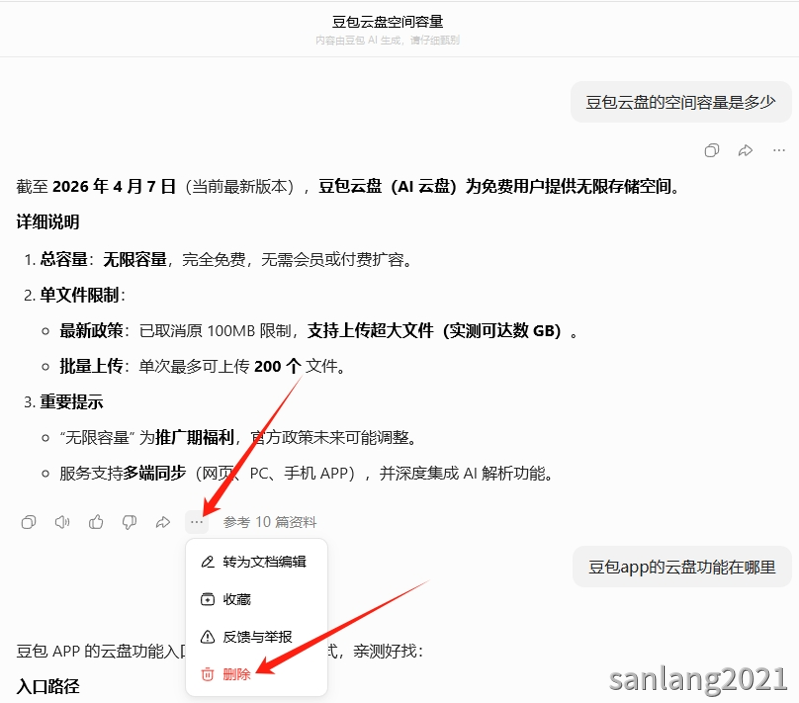Select 收藏 in the popup menu
This screenshot has width=799, height=703.
coord(256,600)
